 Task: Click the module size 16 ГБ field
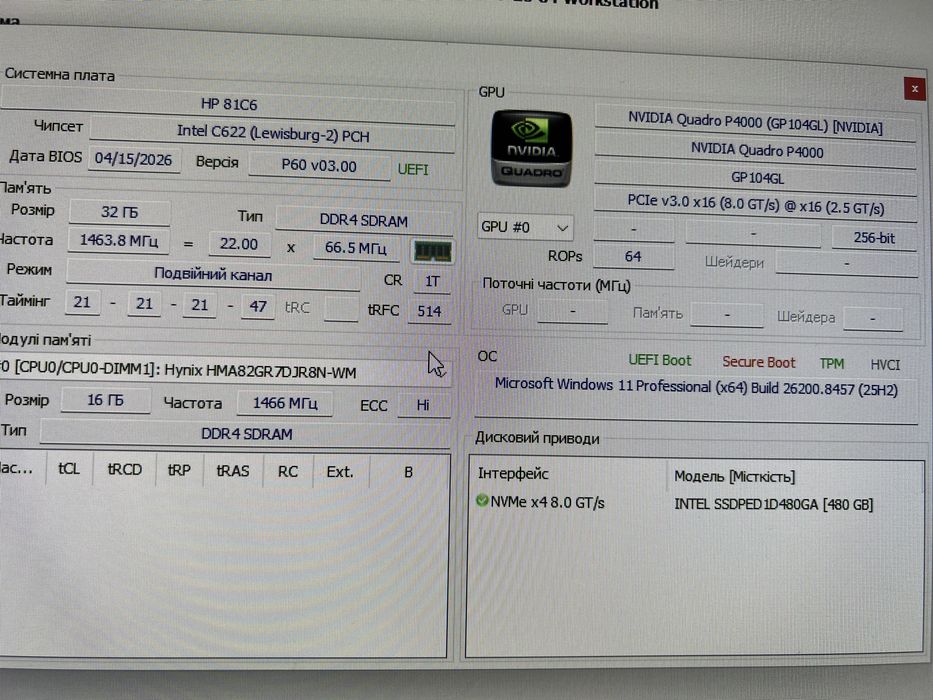(x=105, y=400)
